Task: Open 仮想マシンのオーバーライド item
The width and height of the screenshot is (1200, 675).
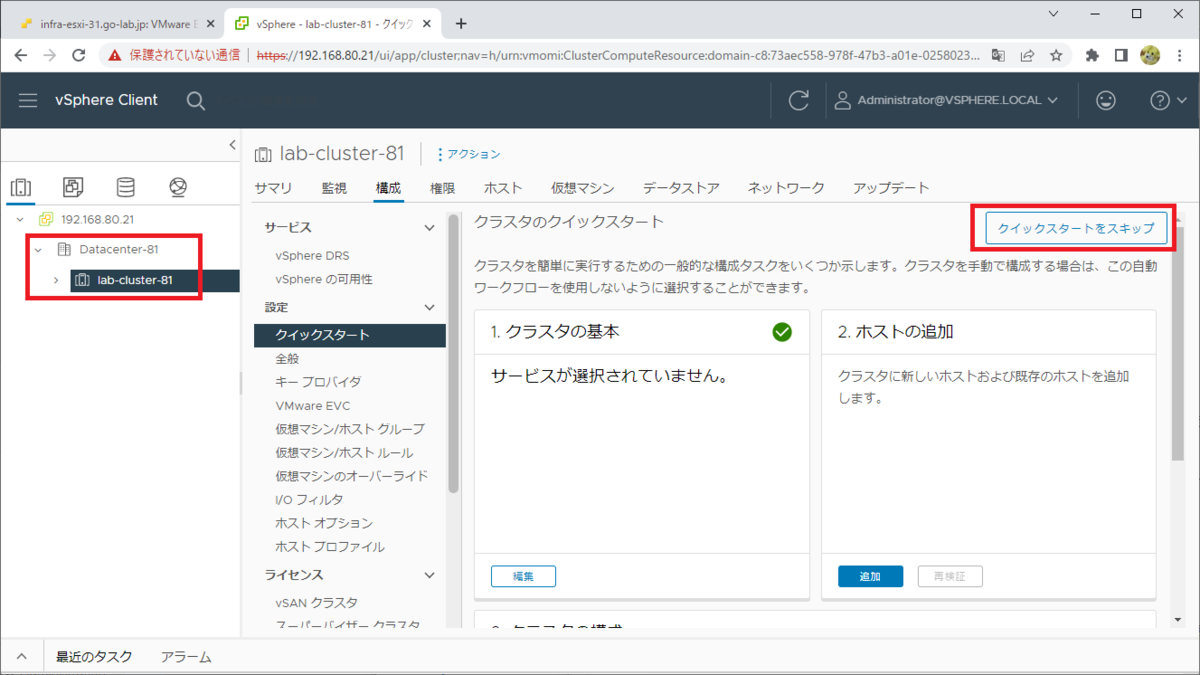Action: coord(351,476)
